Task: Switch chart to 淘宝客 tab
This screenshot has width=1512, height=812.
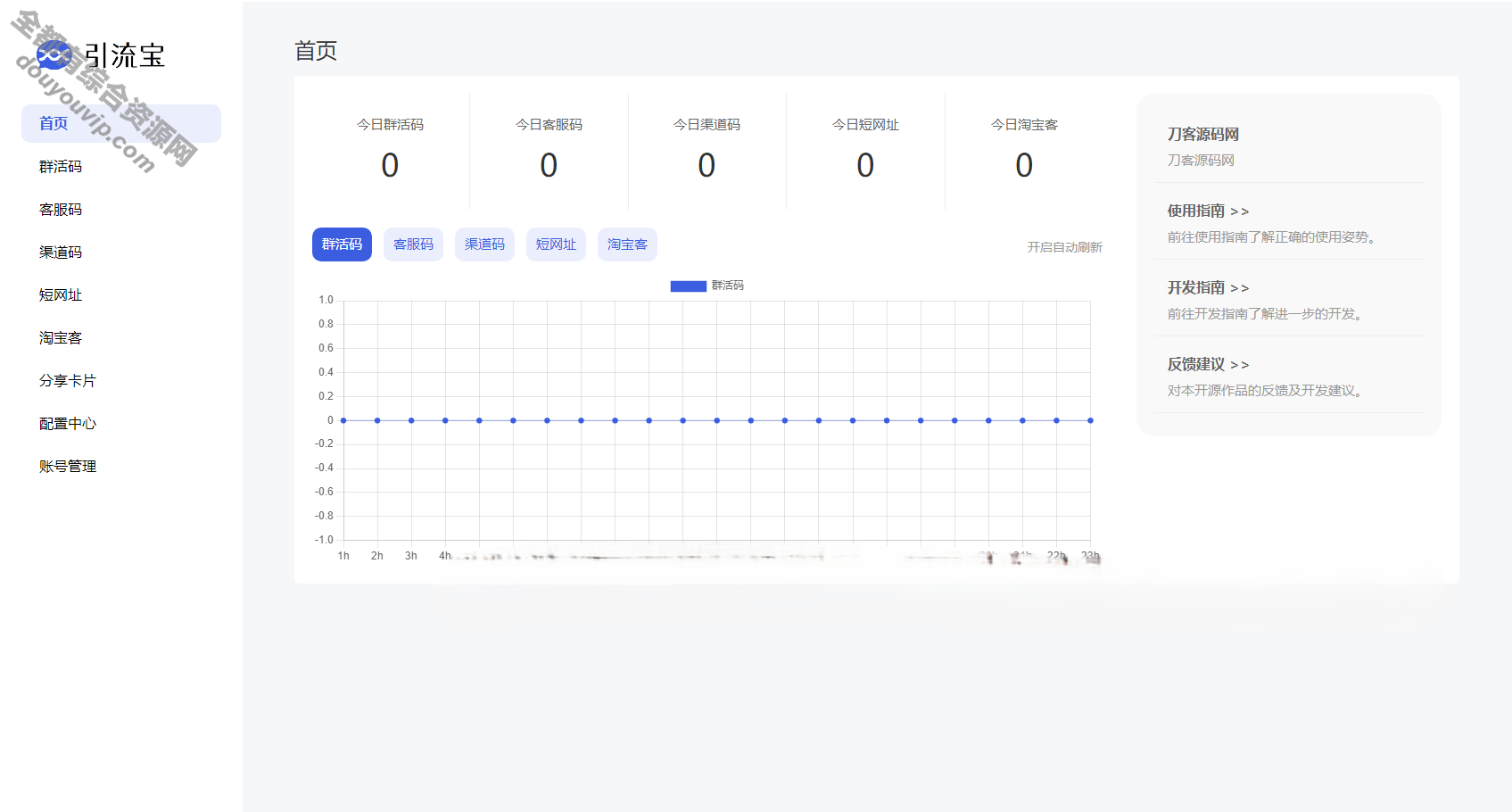Action: tap(627, 244)
